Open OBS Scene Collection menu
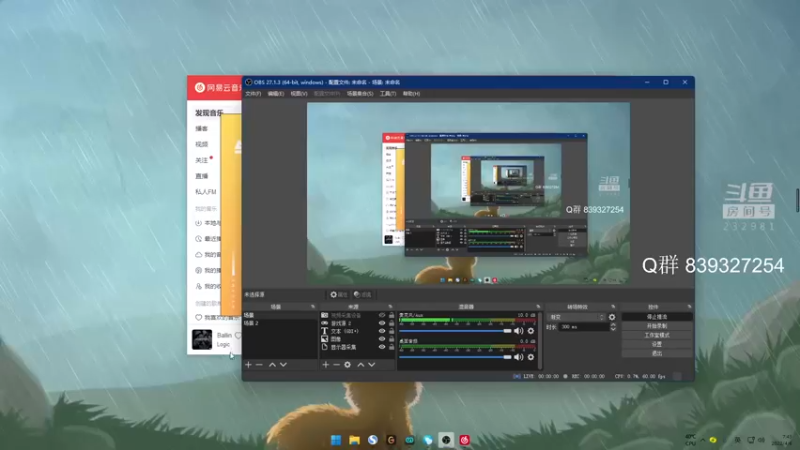 pyautogui.click(x=360, y=94)
